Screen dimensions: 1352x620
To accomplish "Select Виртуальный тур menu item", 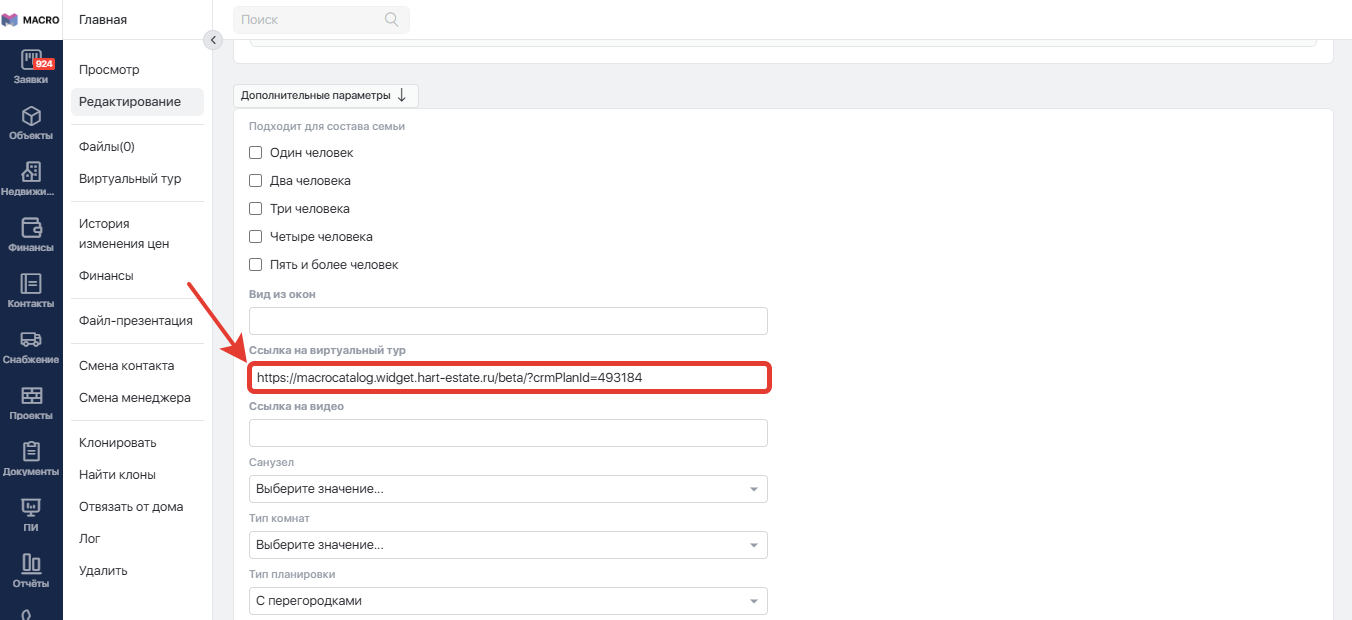I will pyautogui.click(x=130, y=179).
